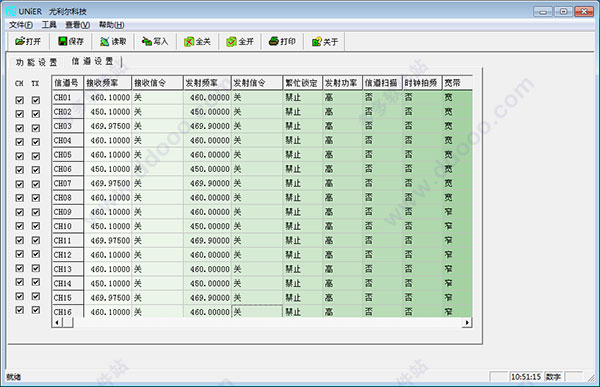Click the 数字 indicator in status bar
This screenshot has width=600, height=387.
point(553,377)
